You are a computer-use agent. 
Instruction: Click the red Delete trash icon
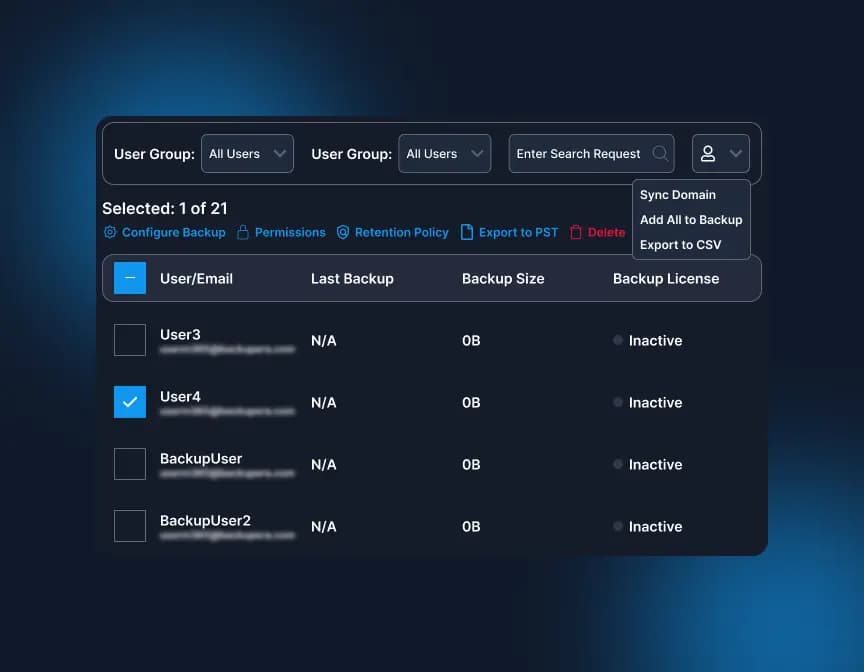577,232
